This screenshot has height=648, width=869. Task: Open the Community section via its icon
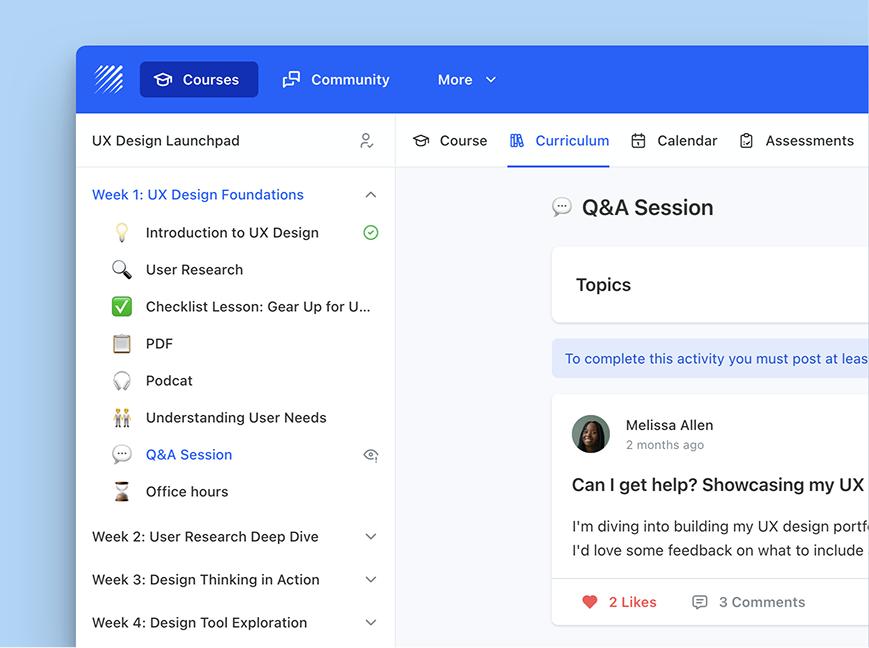click(x=291, y=79)
